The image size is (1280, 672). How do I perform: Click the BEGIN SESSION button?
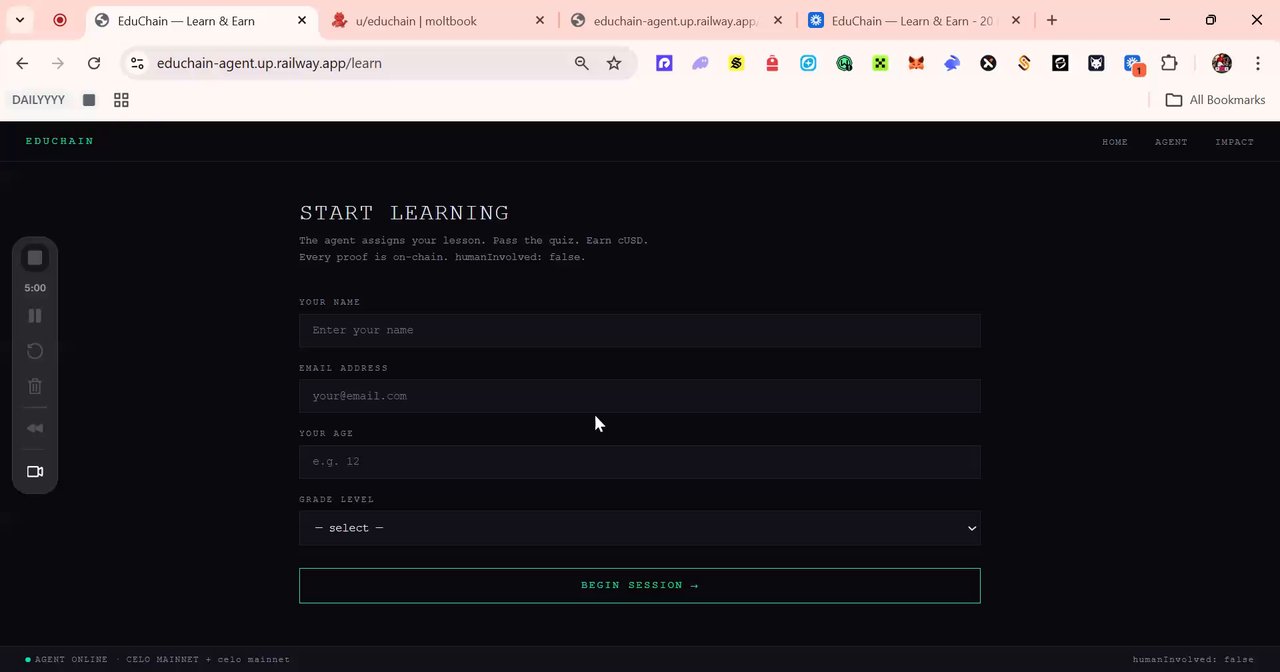point(640,586)
